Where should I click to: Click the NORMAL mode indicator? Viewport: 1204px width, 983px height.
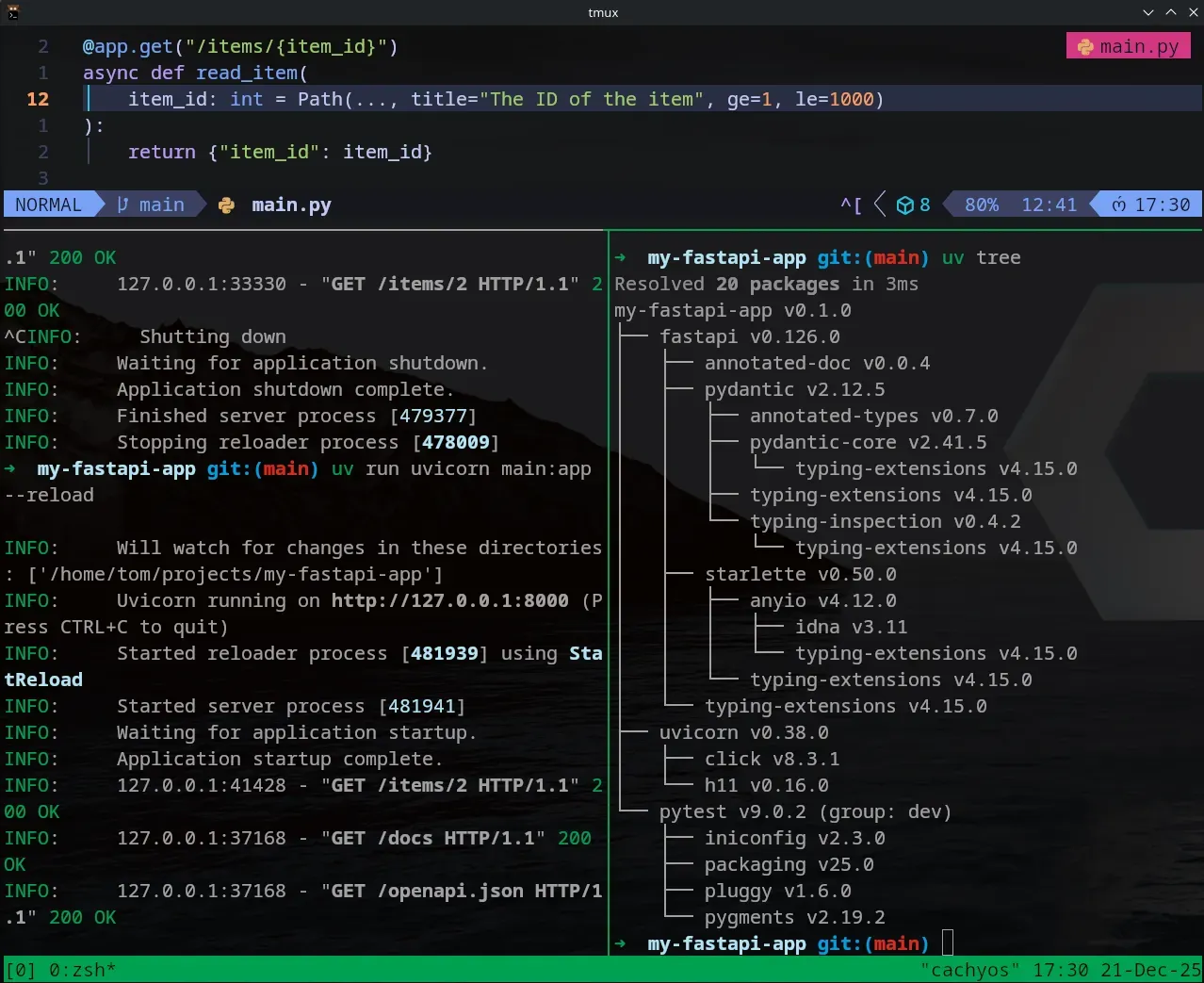pyautogui.click(x=48, y=205)
